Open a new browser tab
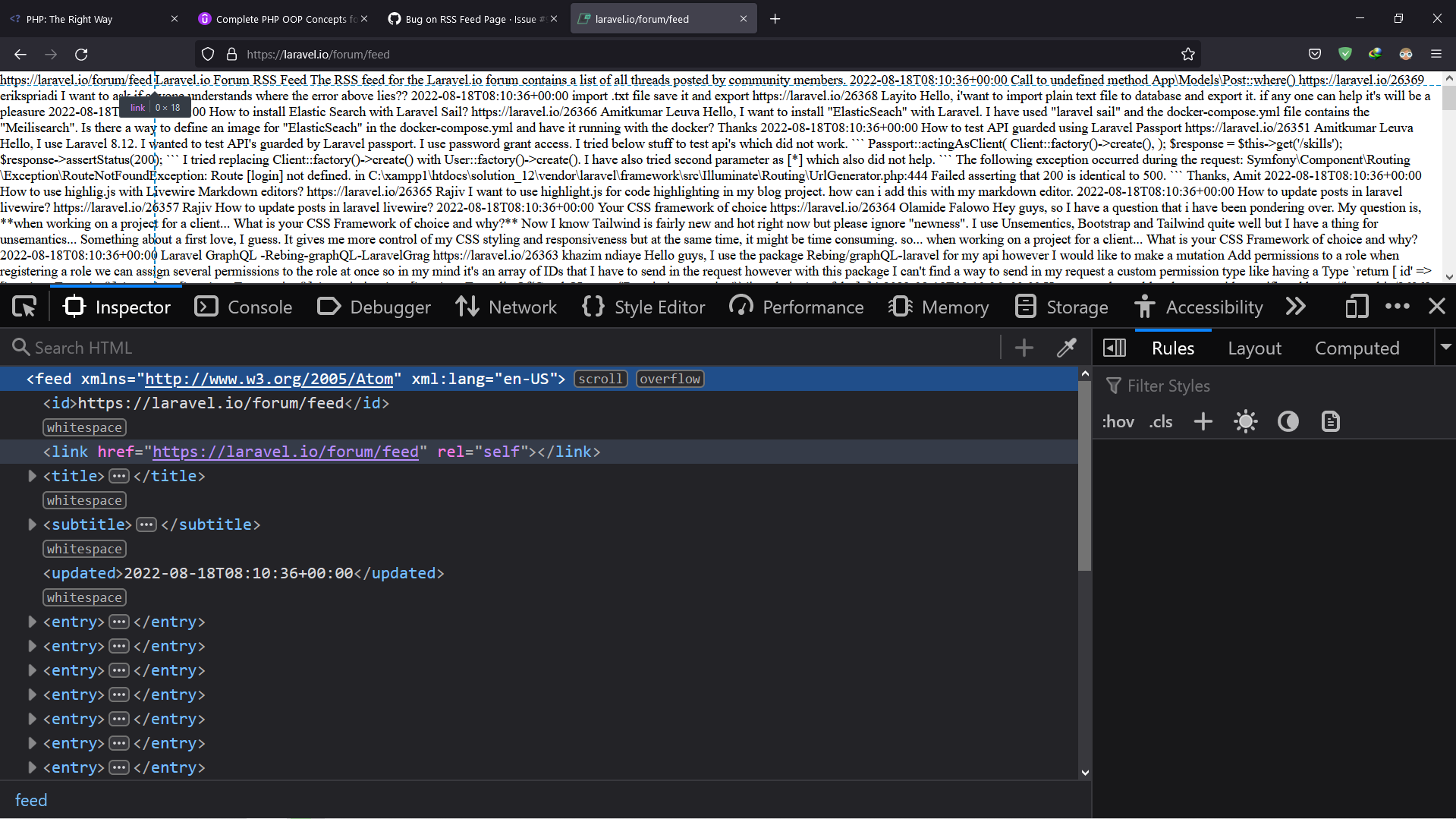The height and width of the screenshot is (819, 1456). point(775,19)
